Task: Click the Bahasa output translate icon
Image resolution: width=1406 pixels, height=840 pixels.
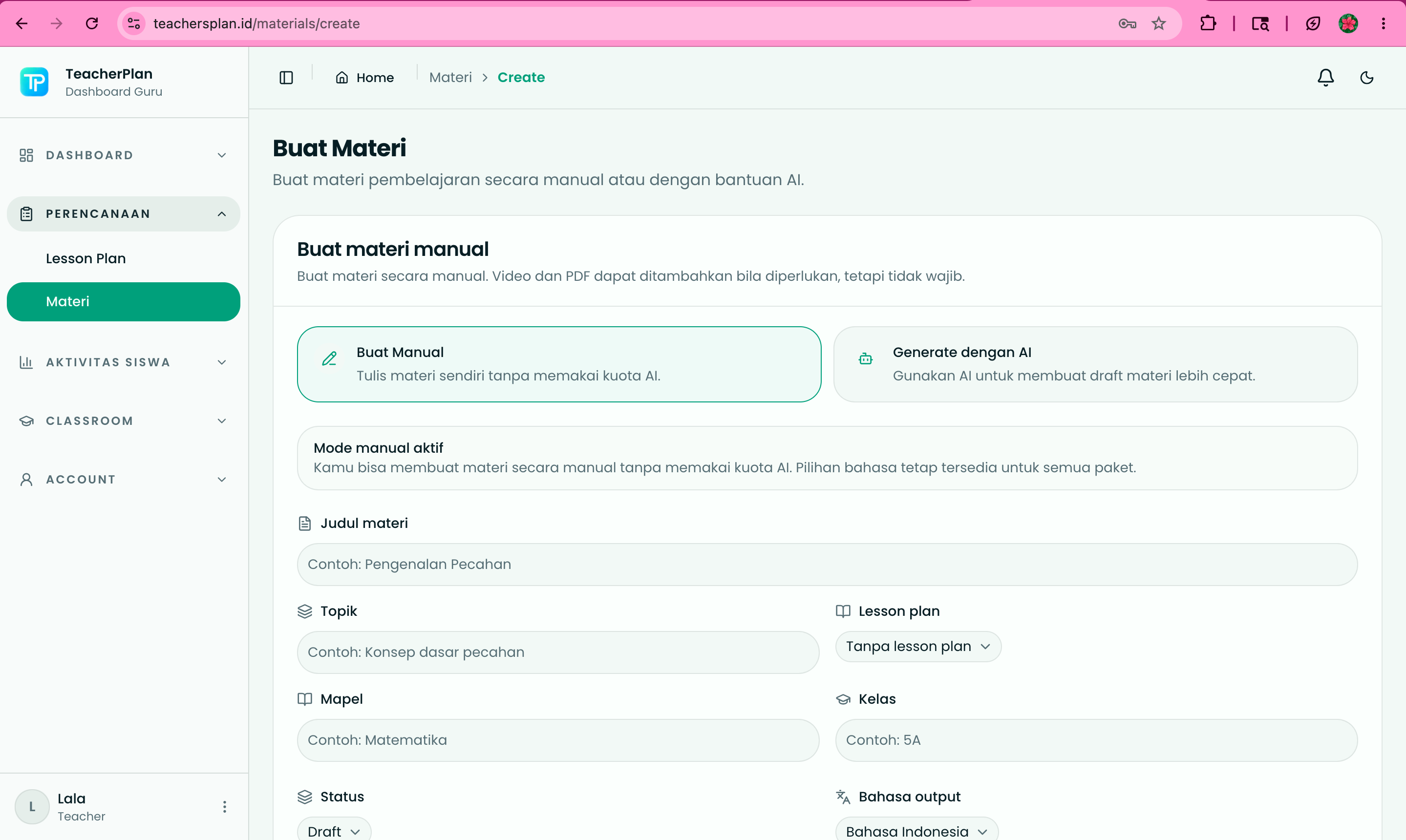Action: coord(843,797)
